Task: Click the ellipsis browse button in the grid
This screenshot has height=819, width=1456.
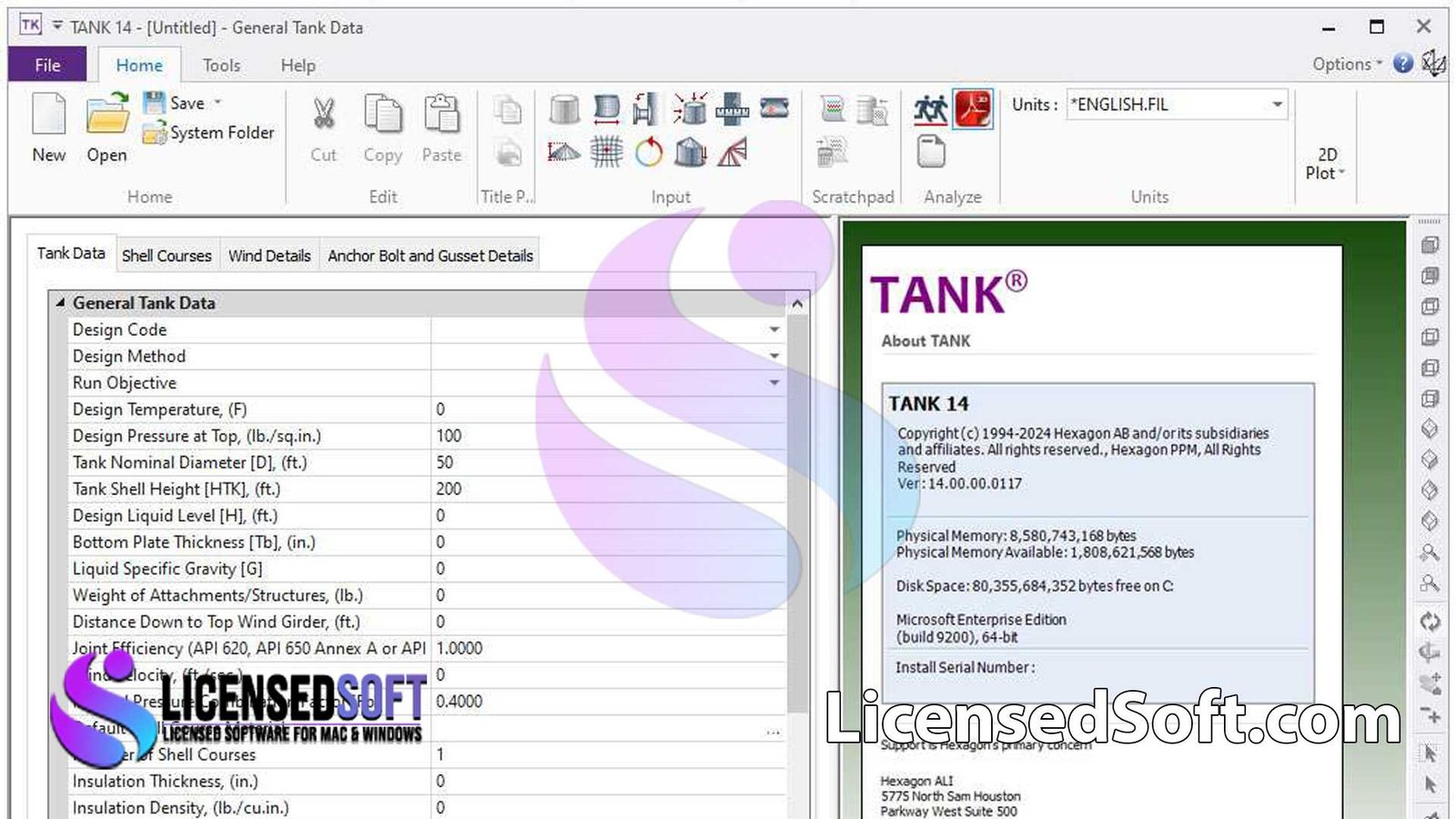Action: [773, 731]
